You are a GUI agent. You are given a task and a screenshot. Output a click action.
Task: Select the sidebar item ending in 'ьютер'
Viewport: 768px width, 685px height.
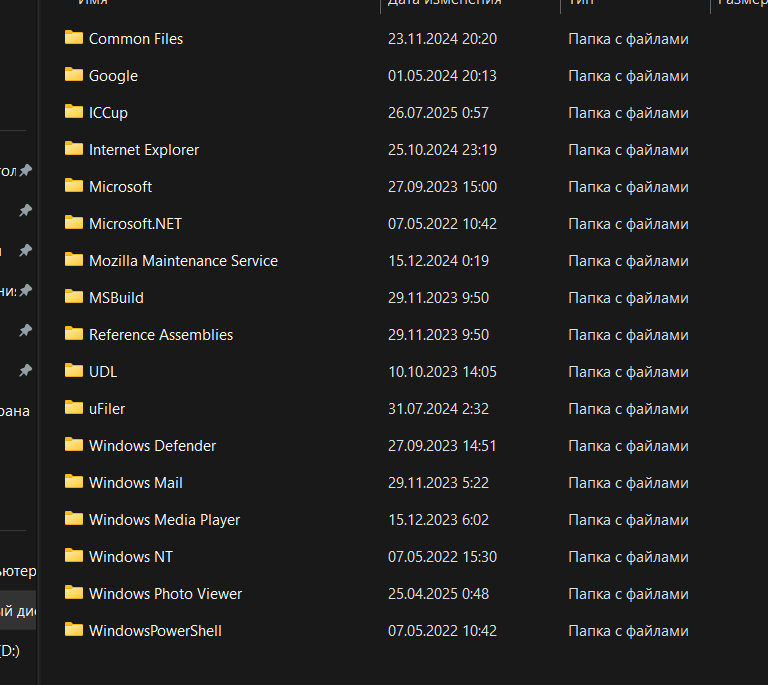coord(18,571)
